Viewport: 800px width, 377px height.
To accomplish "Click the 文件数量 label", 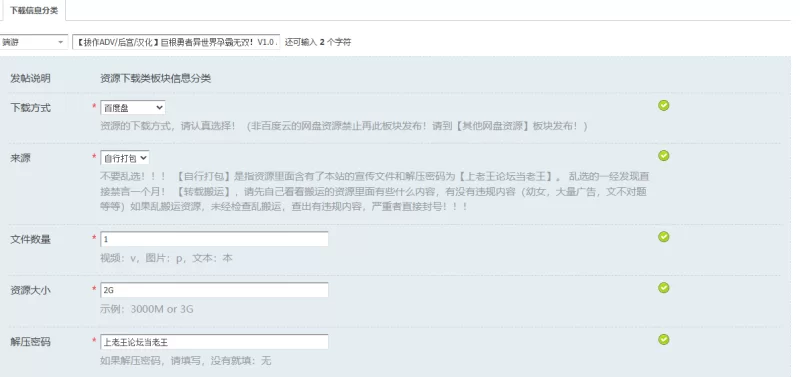I will [x=31, y=239].
